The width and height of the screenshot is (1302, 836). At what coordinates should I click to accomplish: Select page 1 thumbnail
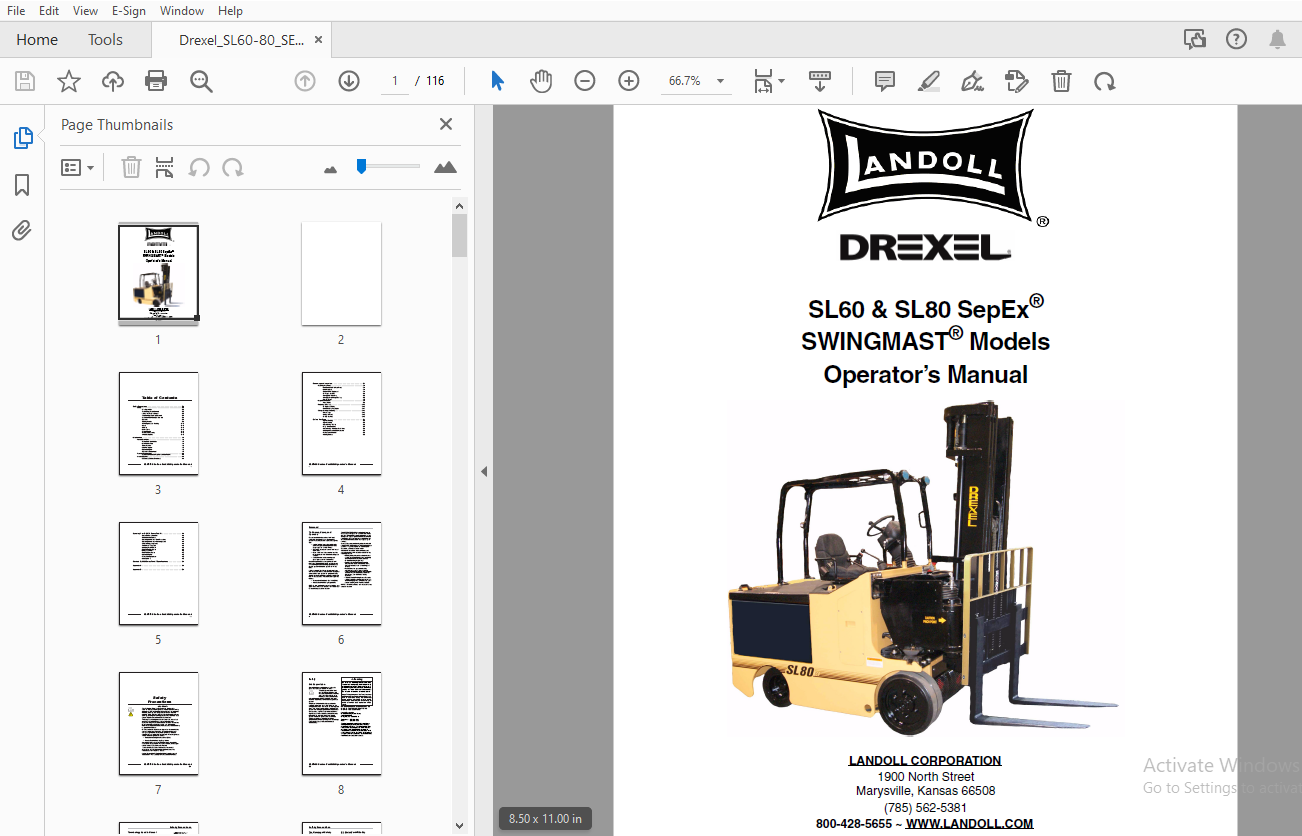click(158, 273)
